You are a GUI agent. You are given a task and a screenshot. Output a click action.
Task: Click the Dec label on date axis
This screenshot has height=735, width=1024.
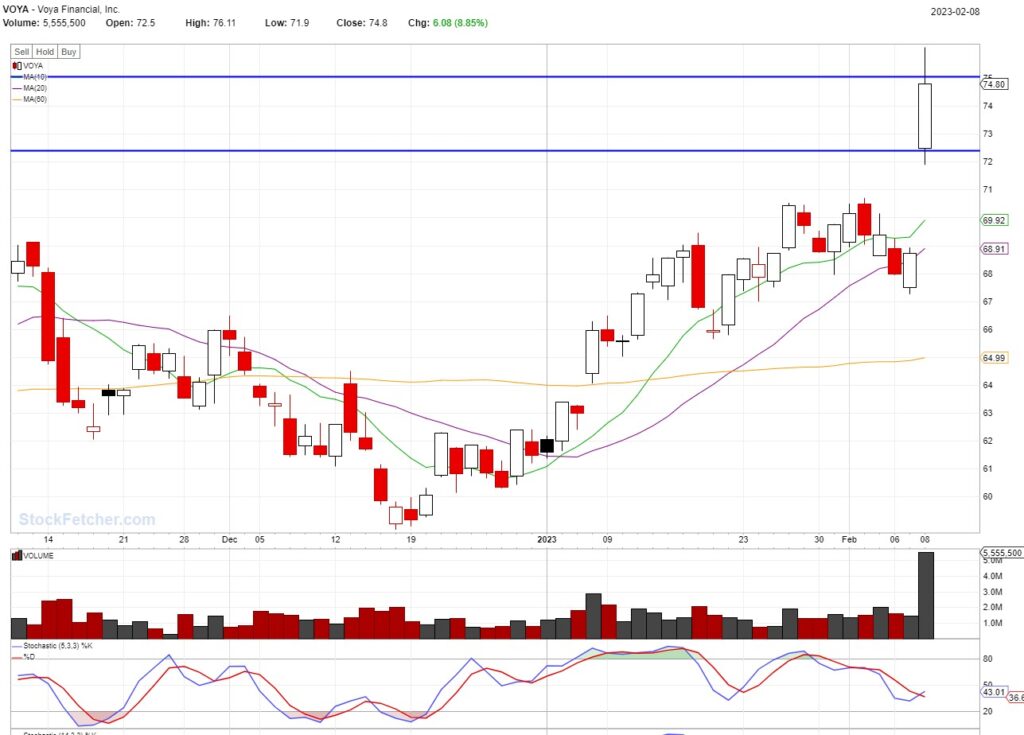pyautogui.click(x=229, y=539)
